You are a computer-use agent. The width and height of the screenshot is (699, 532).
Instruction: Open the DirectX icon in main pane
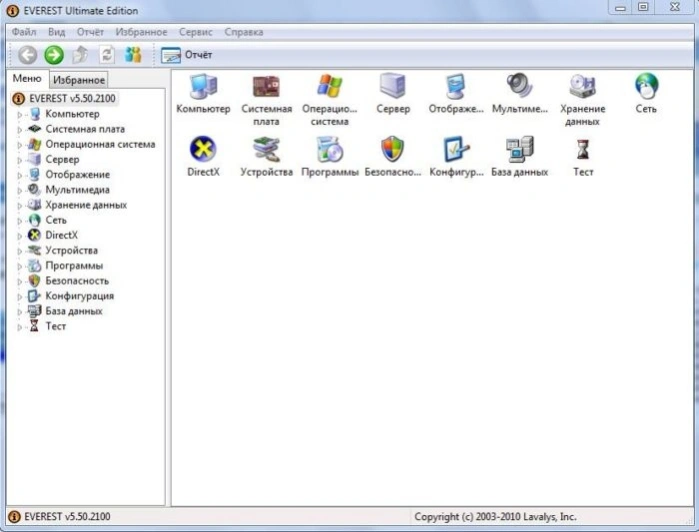click(203, 149)
